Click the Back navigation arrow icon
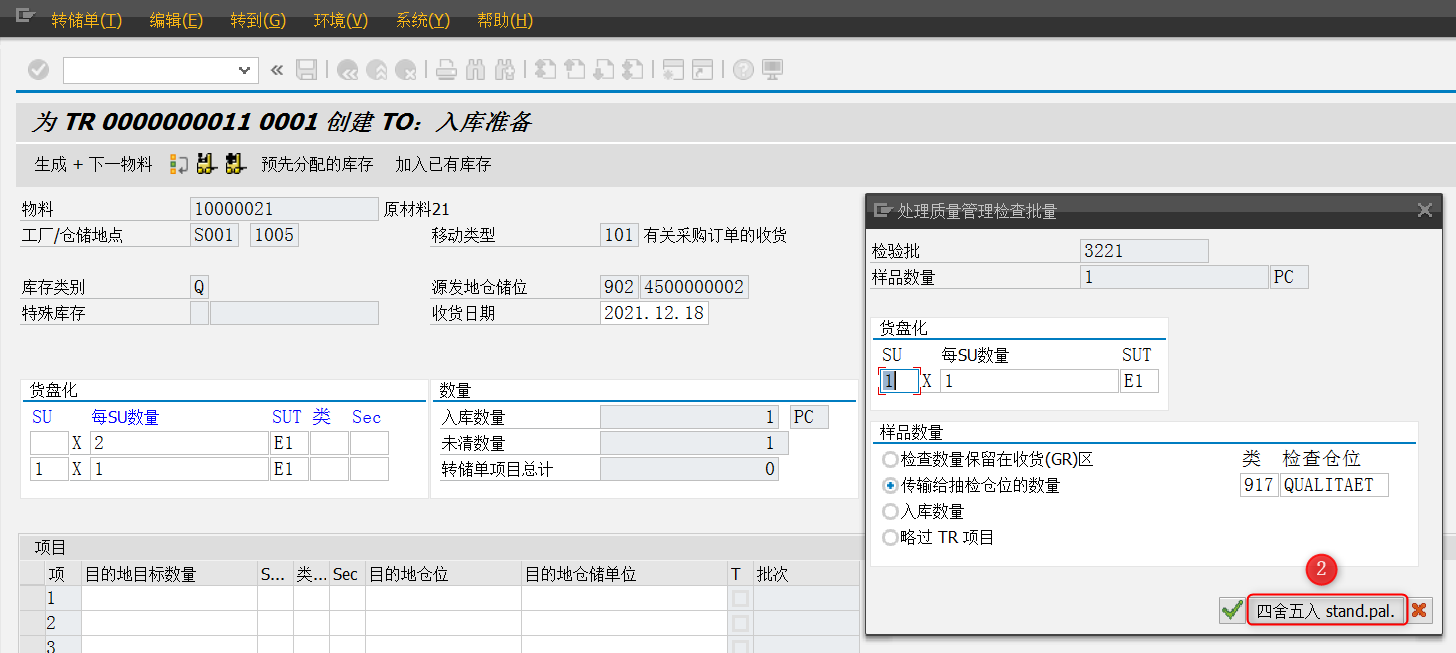Viewport: 1456px width, 653px height. (x=348, y=69)
